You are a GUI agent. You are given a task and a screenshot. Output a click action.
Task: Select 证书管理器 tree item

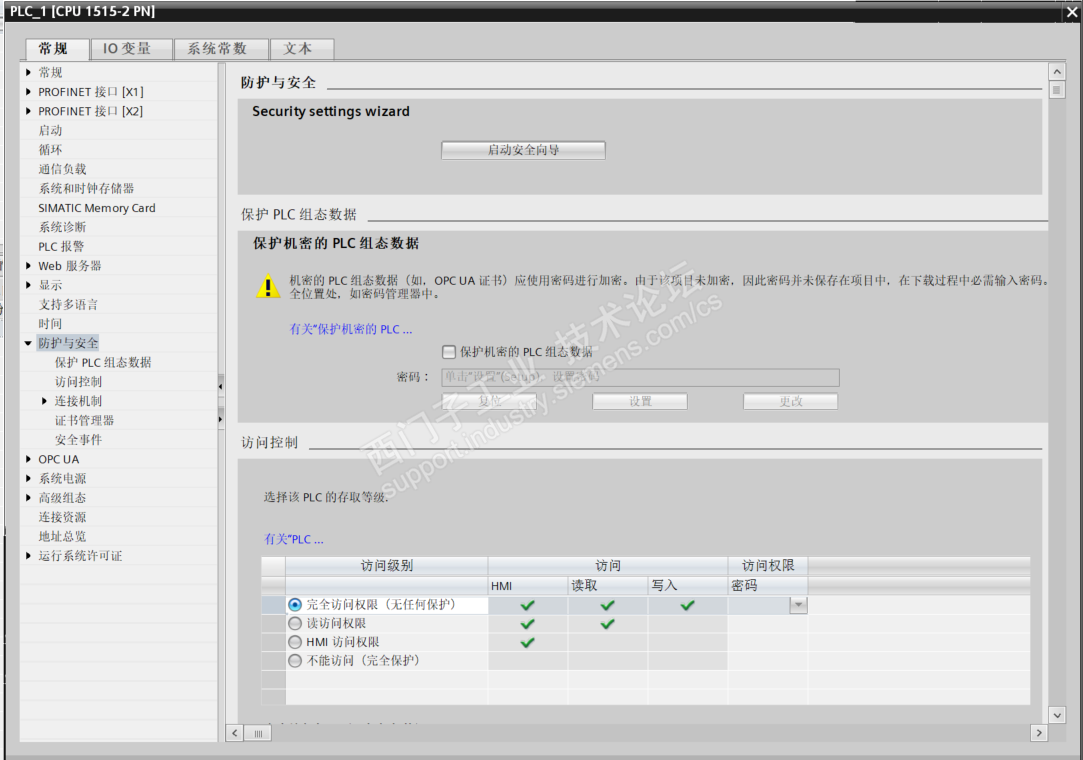[x=84, y=420]
